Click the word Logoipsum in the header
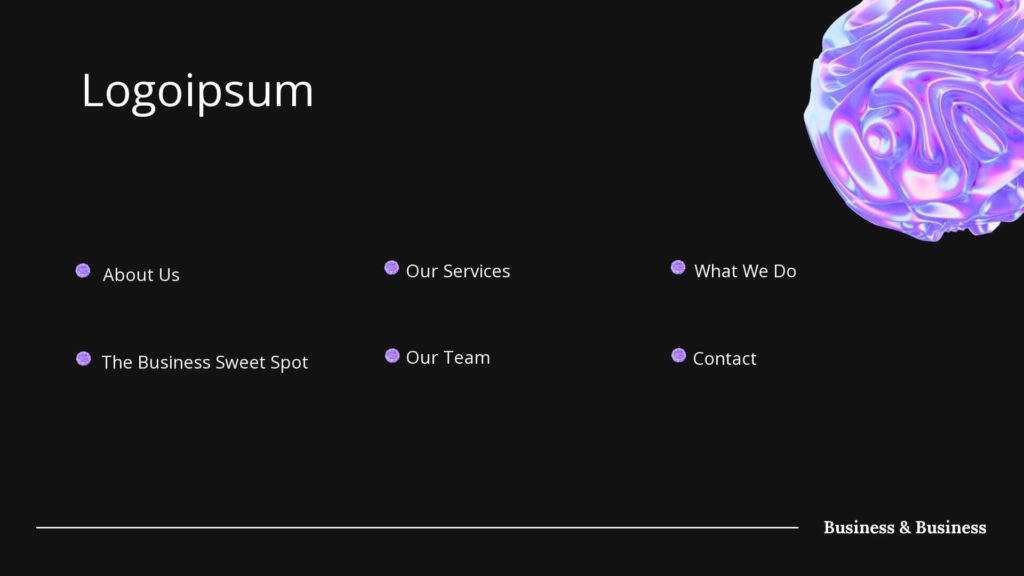This screenshot has height=576, width=1024. click(x=197, y=91)
